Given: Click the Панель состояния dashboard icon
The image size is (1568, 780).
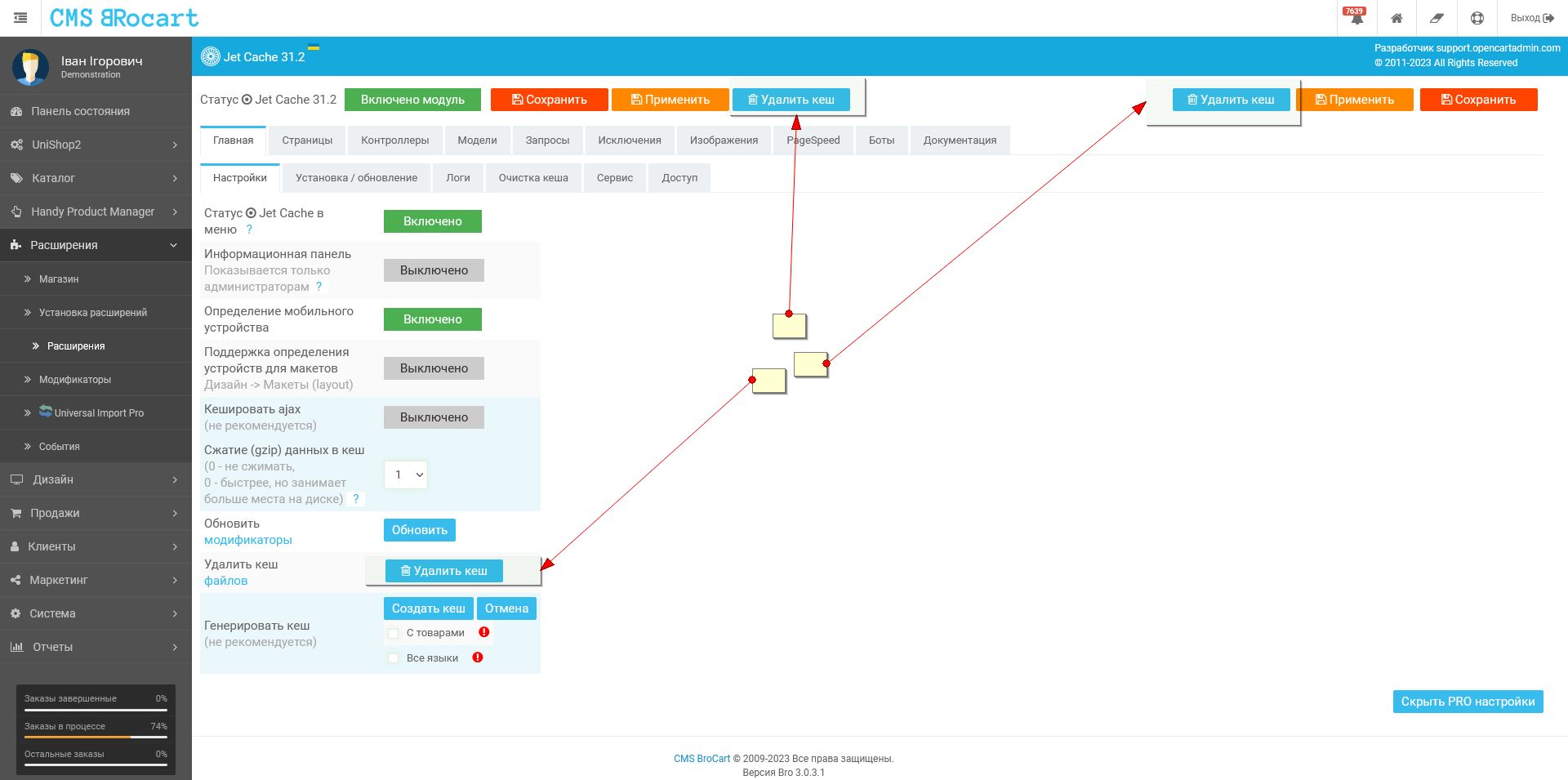Looking at the screenshot, I should tap(16, 111).
